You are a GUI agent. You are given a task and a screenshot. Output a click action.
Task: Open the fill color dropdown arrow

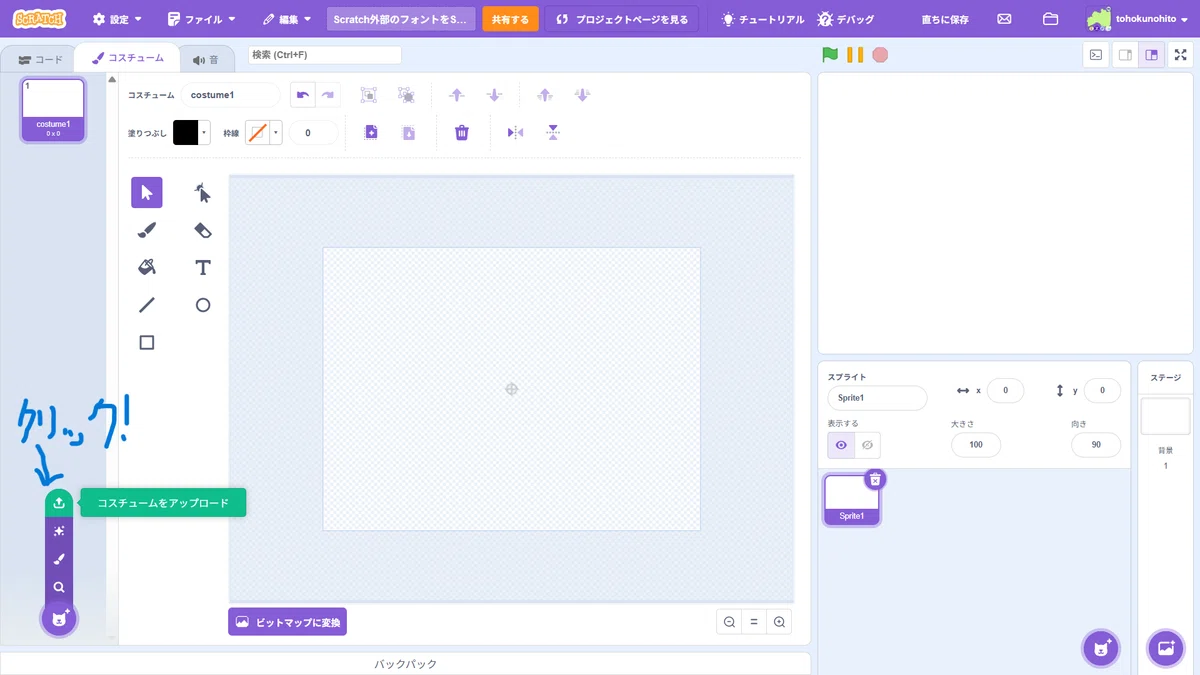(x=205, y=132)
